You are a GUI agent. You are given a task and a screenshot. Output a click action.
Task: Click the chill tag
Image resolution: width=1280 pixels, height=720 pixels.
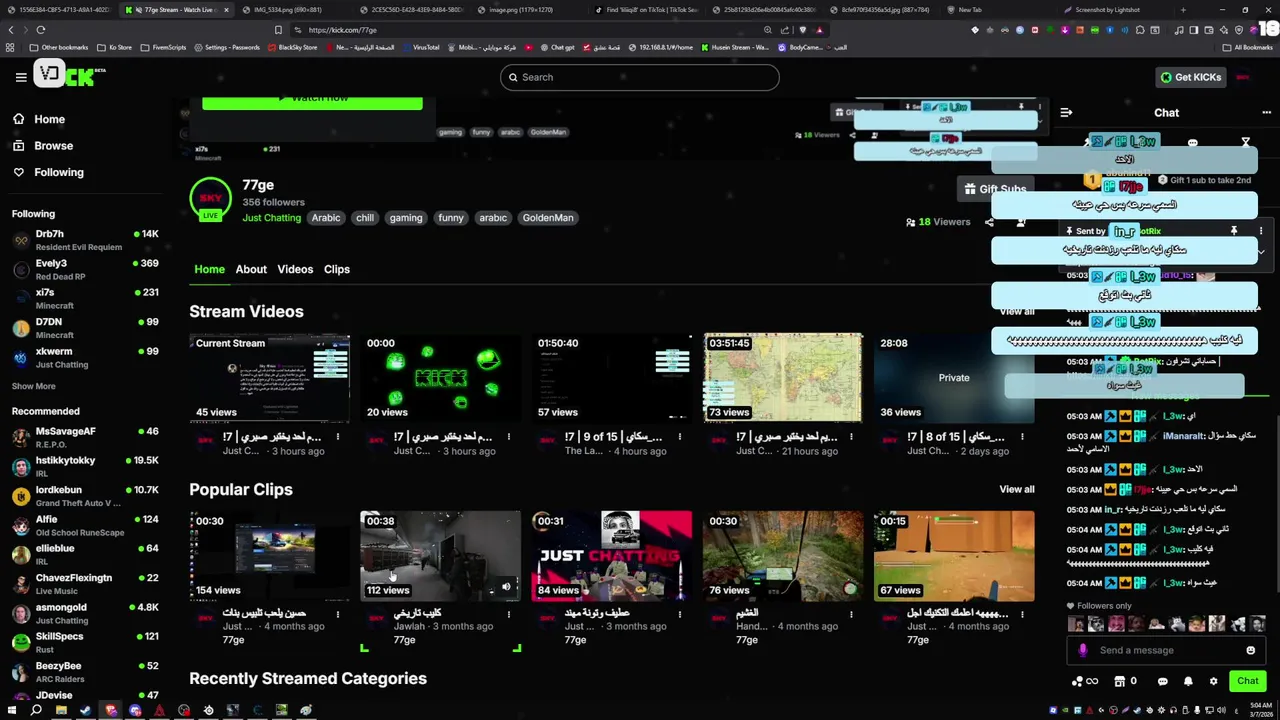pos(365,218)
